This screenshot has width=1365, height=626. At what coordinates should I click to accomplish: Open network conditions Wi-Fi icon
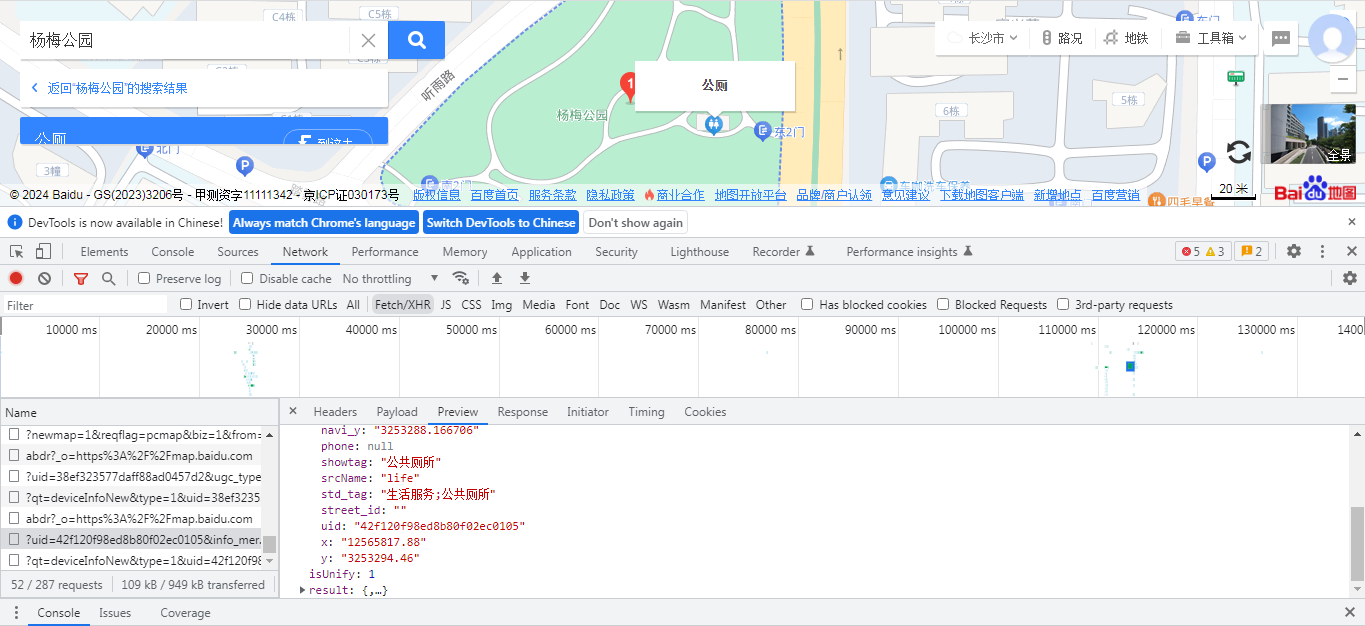tap(461, 278)
